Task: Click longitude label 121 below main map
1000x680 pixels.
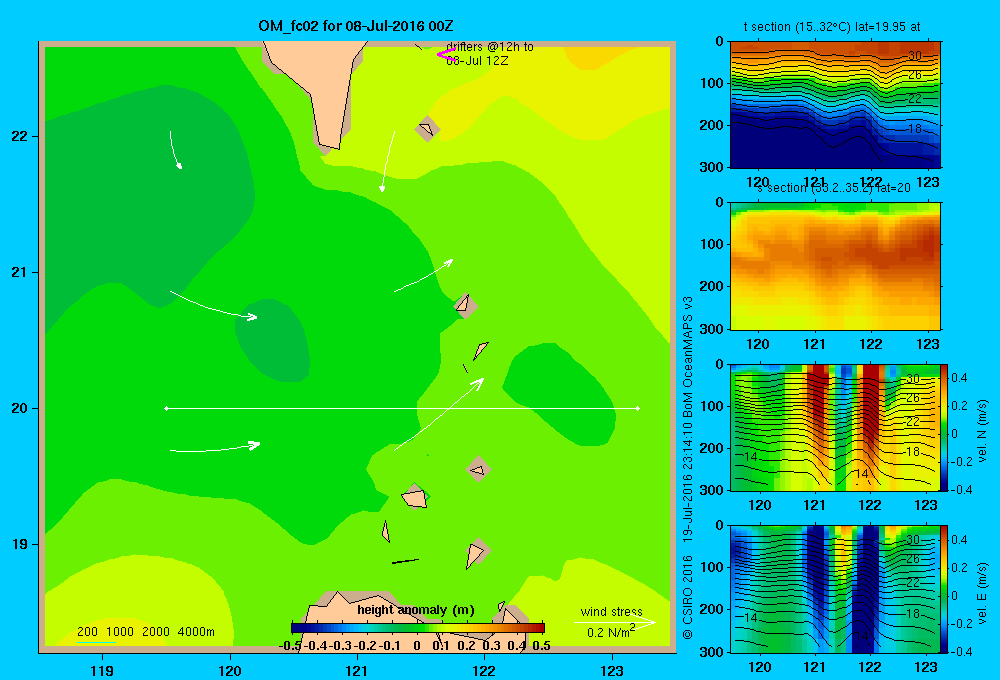Action: [x=357, y=671]
